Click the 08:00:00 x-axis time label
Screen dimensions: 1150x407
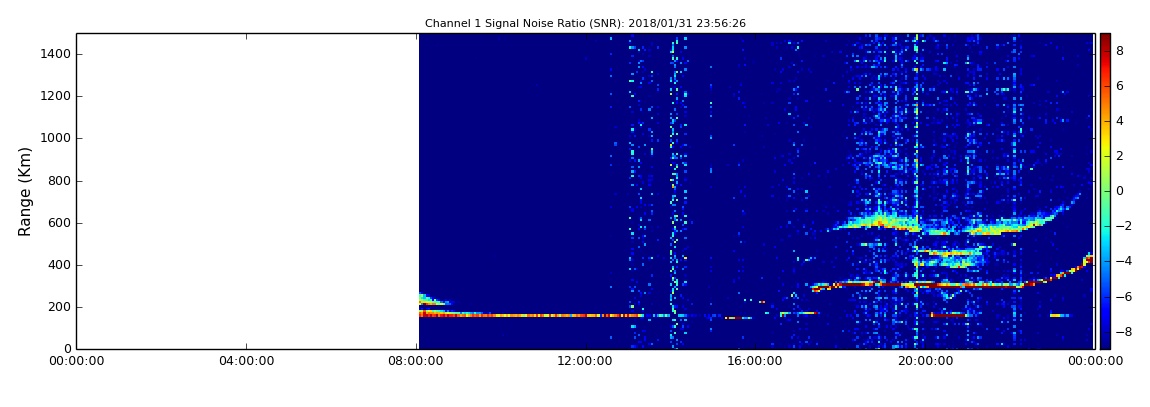click(417, 361)
